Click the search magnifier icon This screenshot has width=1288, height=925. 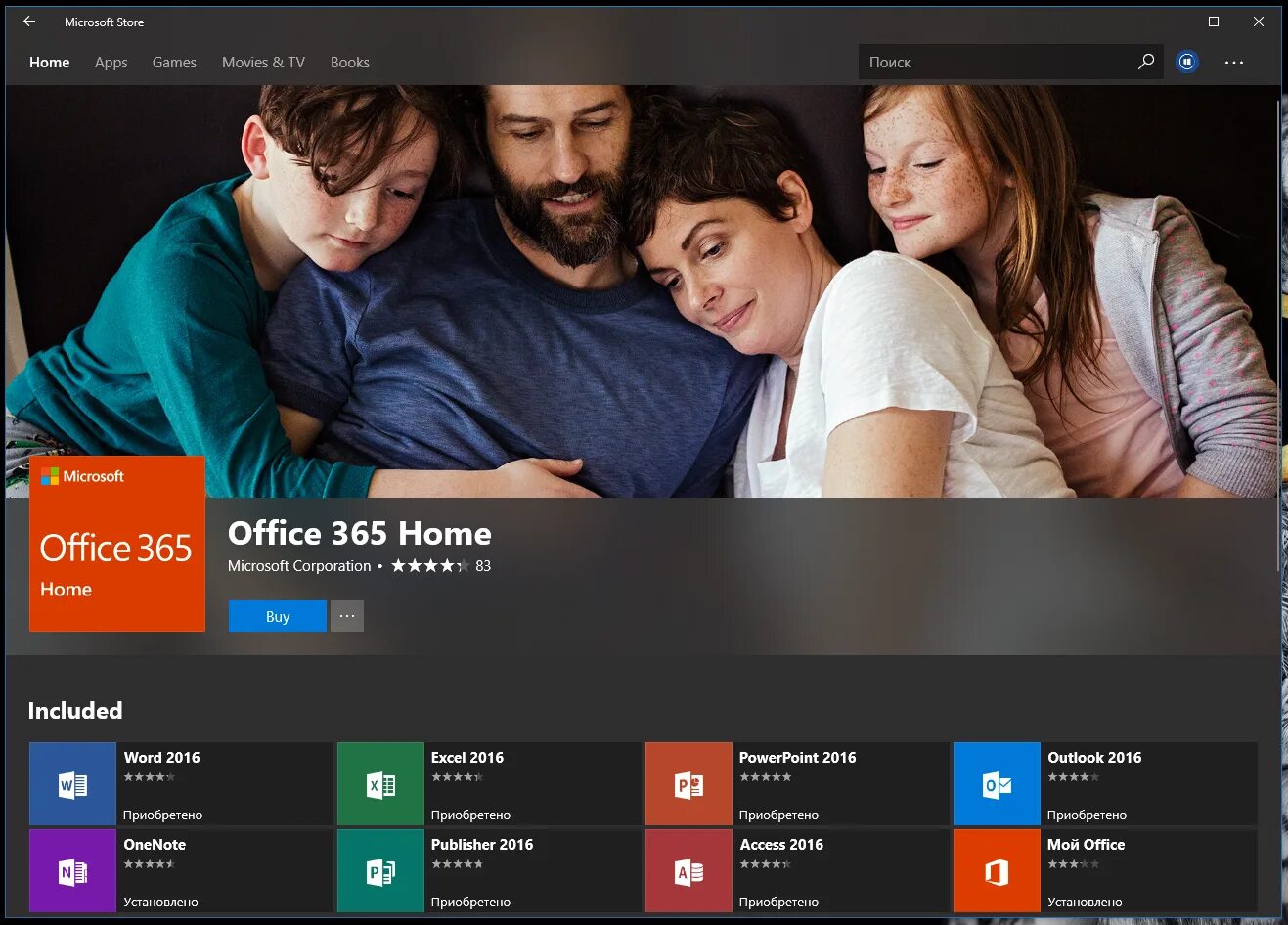1146,62
